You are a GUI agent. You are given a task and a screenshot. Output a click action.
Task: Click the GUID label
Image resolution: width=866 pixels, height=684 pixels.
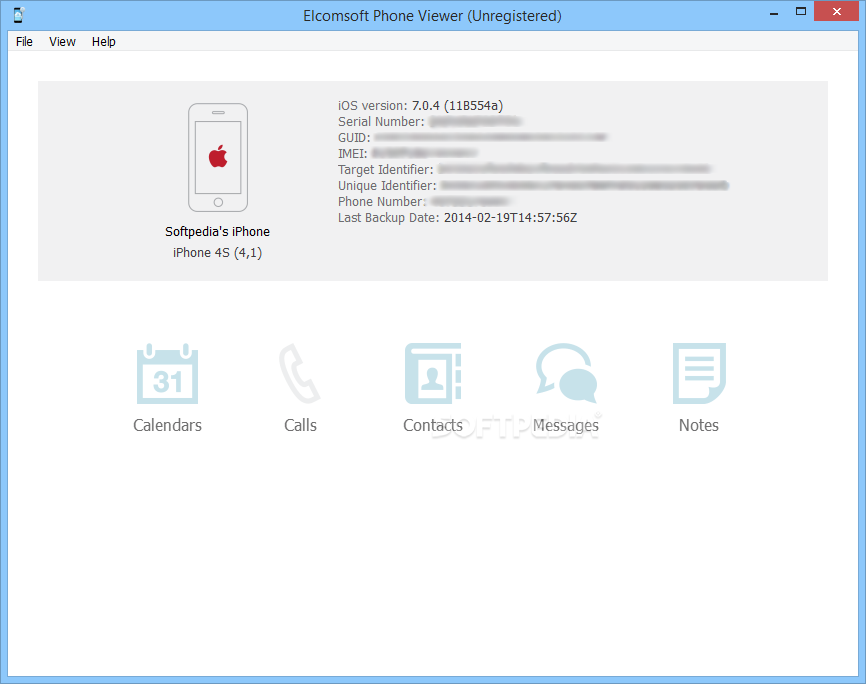click(354, 138)
